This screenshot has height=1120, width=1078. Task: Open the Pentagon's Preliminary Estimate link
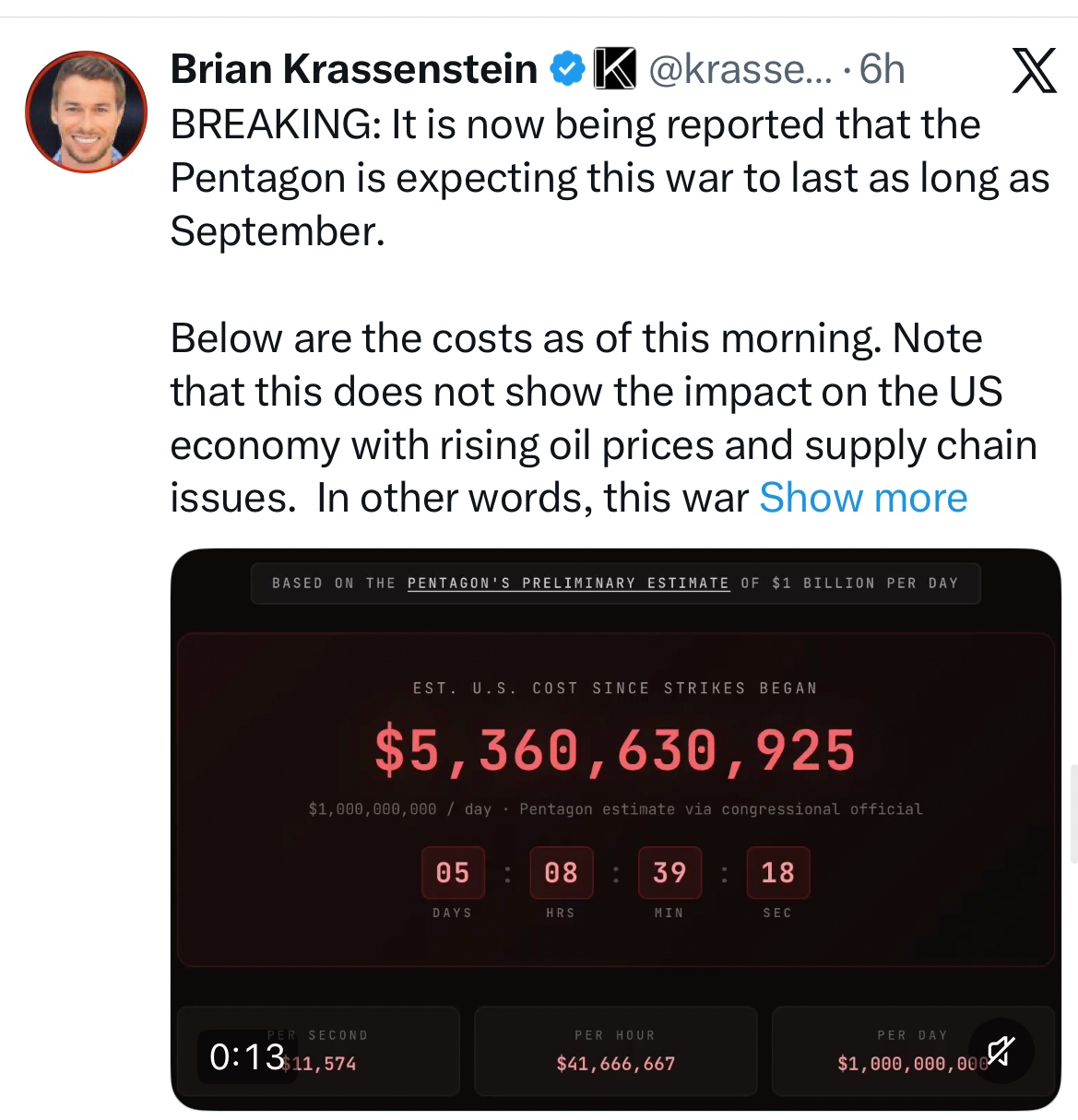tap(568, 584)
